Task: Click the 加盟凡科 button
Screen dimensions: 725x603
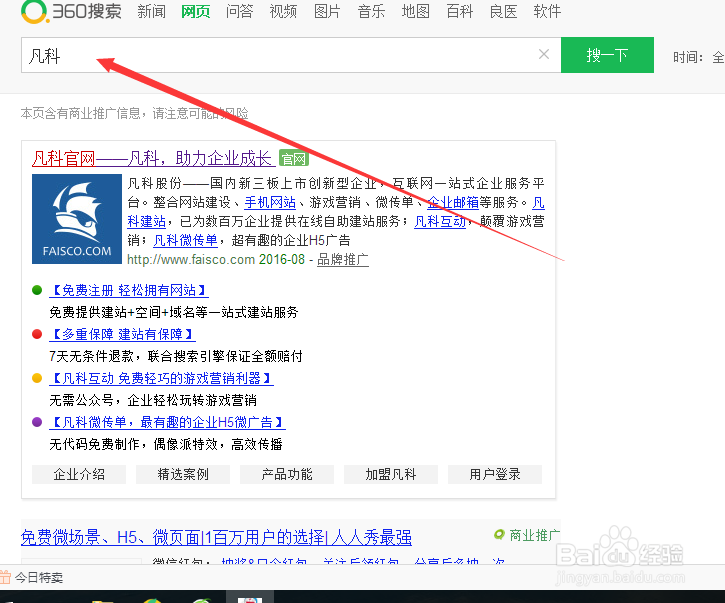Action: click(x=391, y=474)
